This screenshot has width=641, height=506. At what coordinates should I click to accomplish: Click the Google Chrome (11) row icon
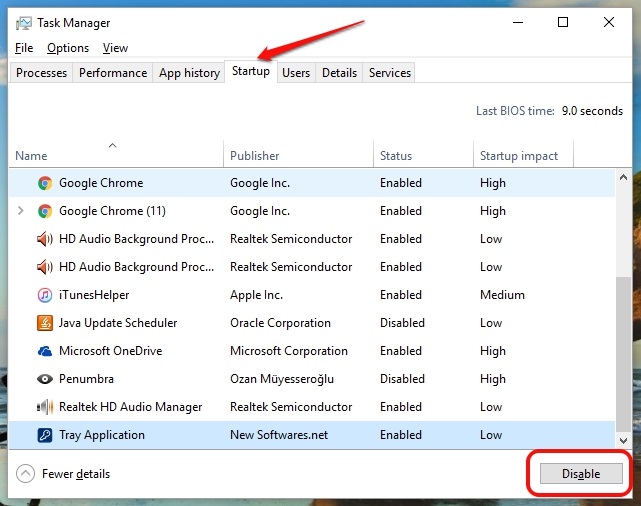[45, 211]
